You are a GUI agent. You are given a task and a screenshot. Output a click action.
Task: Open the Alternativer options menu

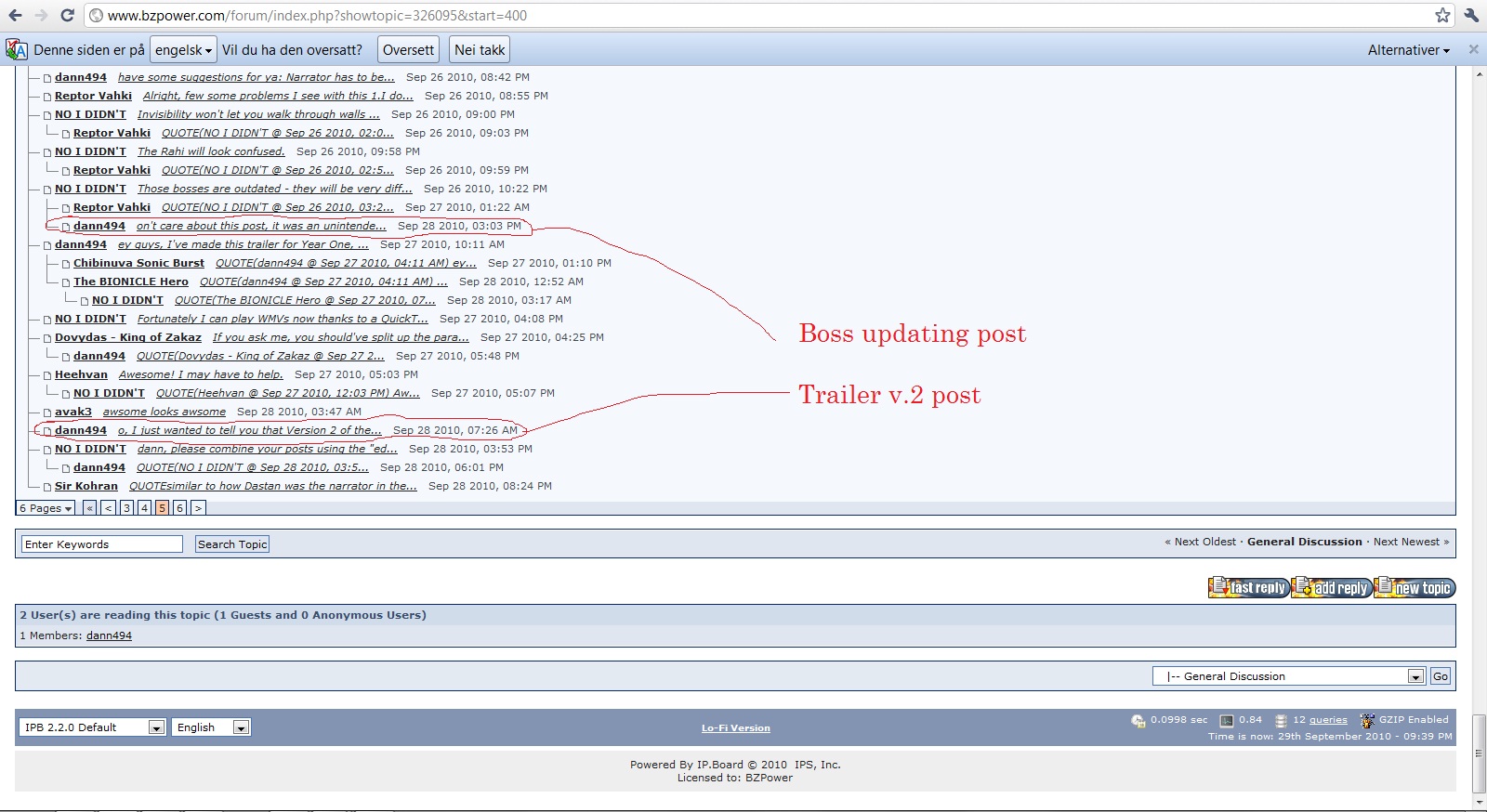coord(1408,50)
